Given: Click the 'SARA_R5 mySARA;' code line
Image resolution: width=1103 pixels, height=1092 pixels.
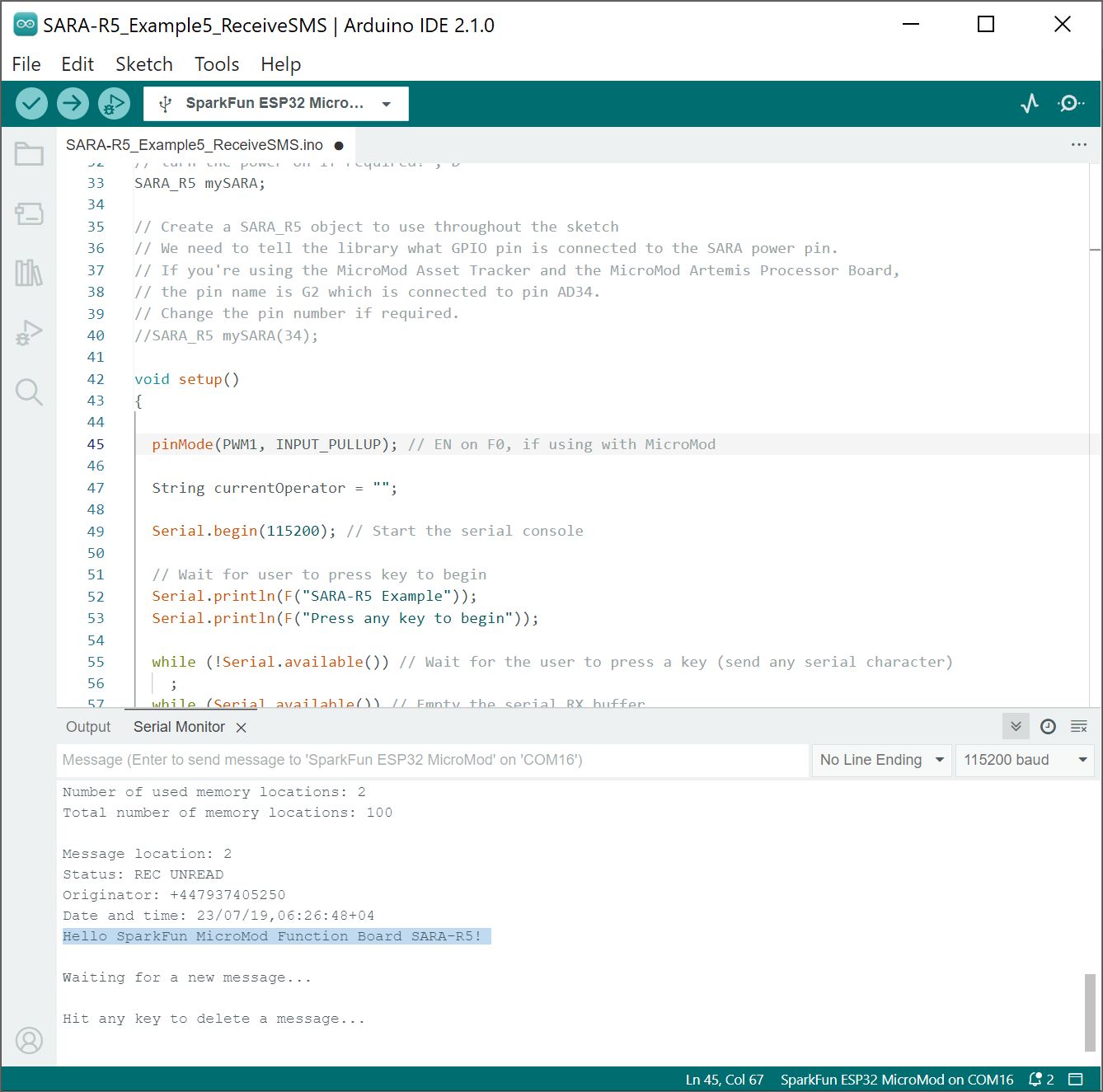Looking at the screenshot, I should [199, 183].
